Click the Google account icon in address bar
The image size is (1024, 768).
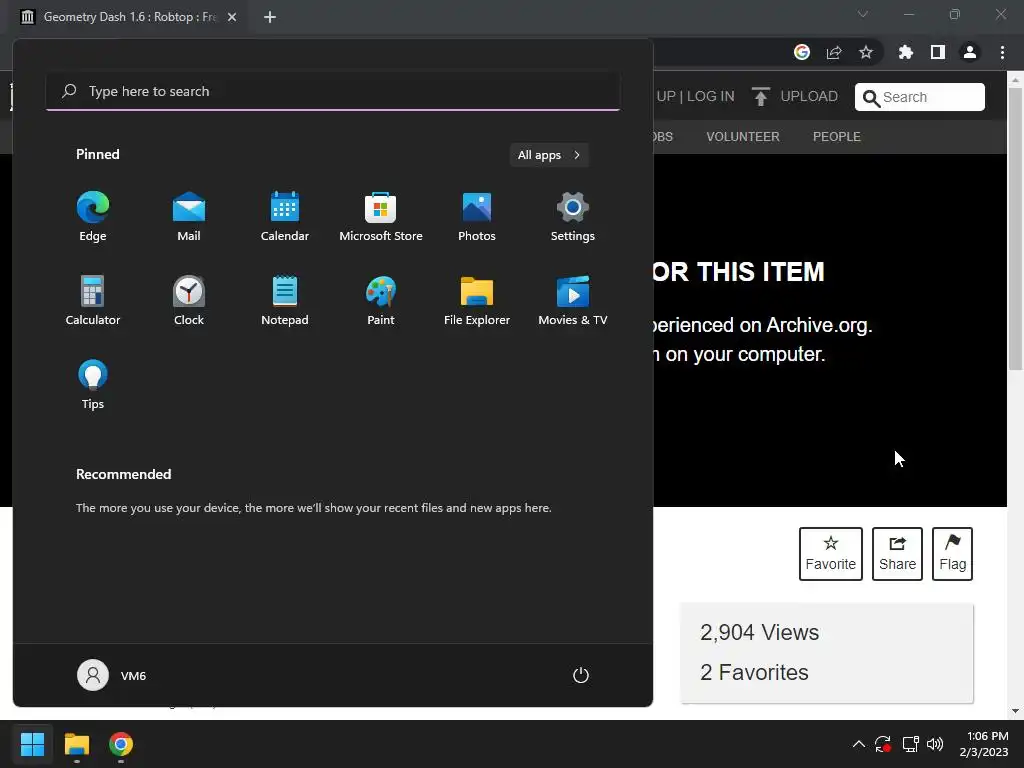pyautogui.click(x=802, y=52)
